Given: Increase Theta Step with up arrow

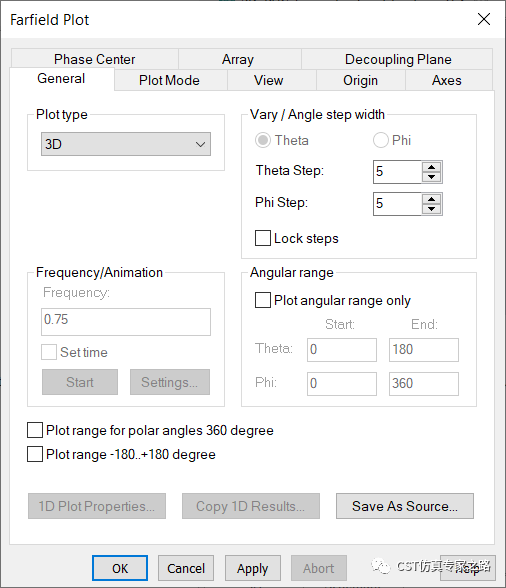Looking at the screenshot, I should coord(431,167).
